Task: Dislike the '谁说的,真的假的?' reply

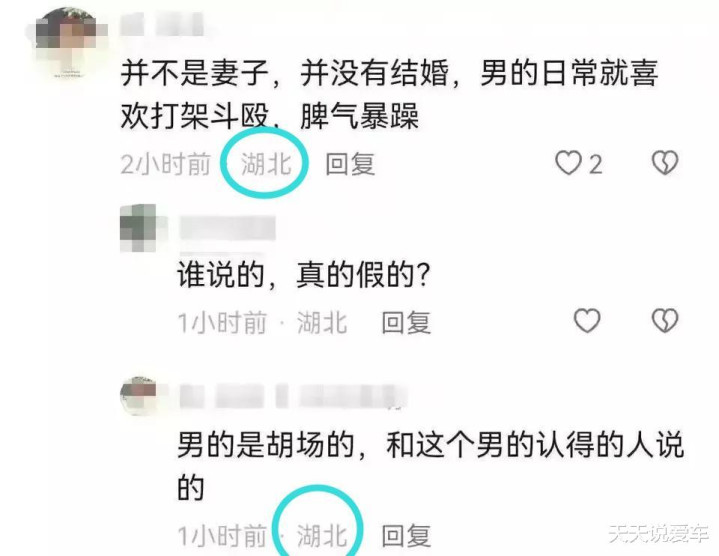Action: point(665,320)
